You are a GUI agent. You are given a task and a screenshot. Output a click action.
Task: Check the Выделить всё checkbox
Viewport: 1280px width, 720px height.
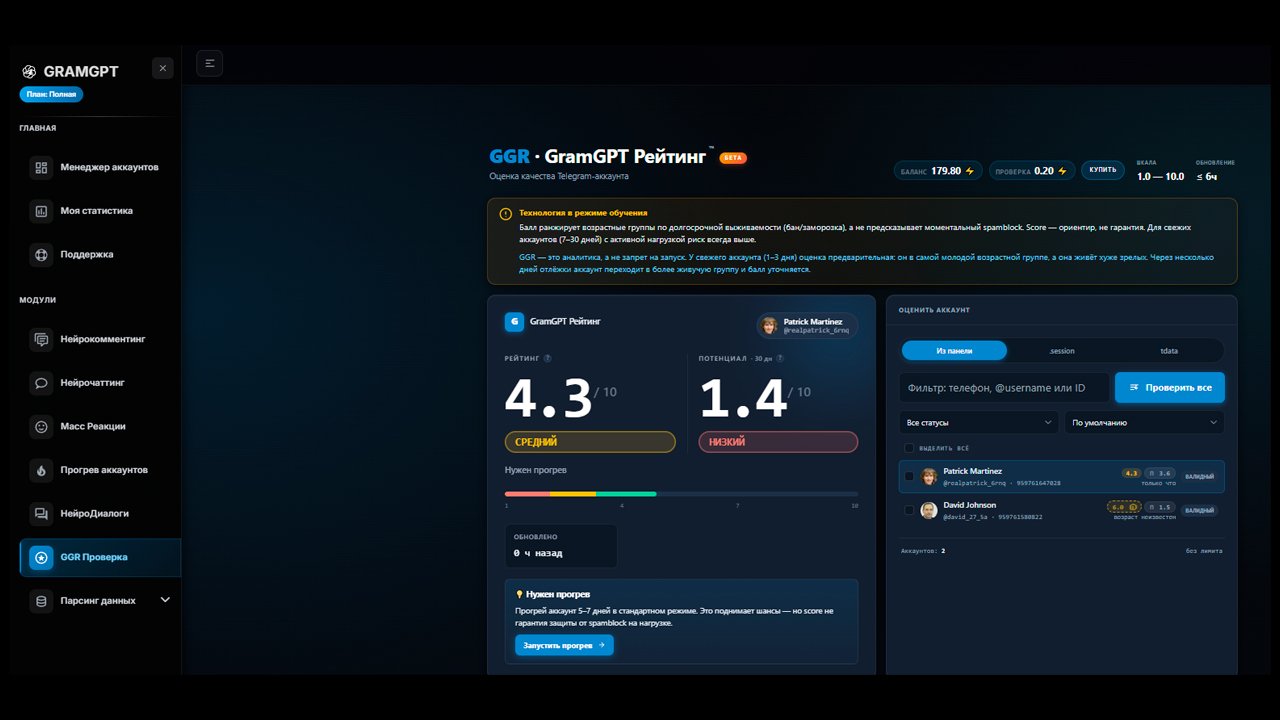(909, 448)
